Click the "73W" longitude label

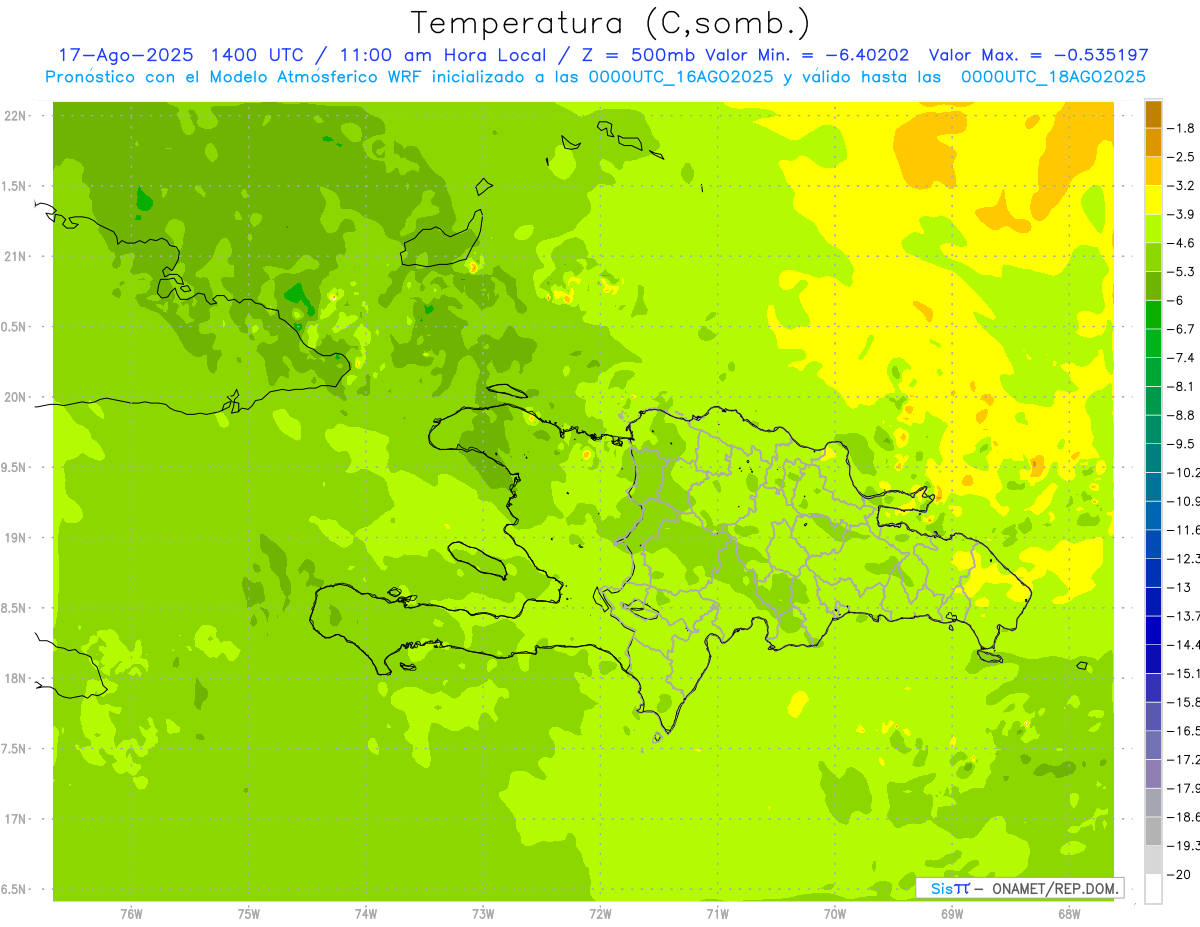pyautogui.click(x=483, y=914)
